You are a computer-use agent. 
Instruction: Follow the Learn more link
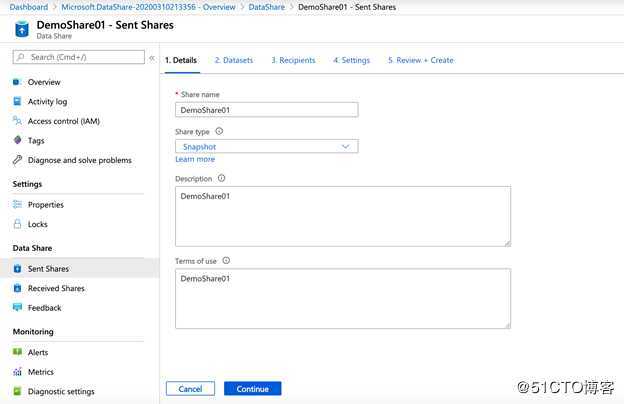[x=195, y=159]
